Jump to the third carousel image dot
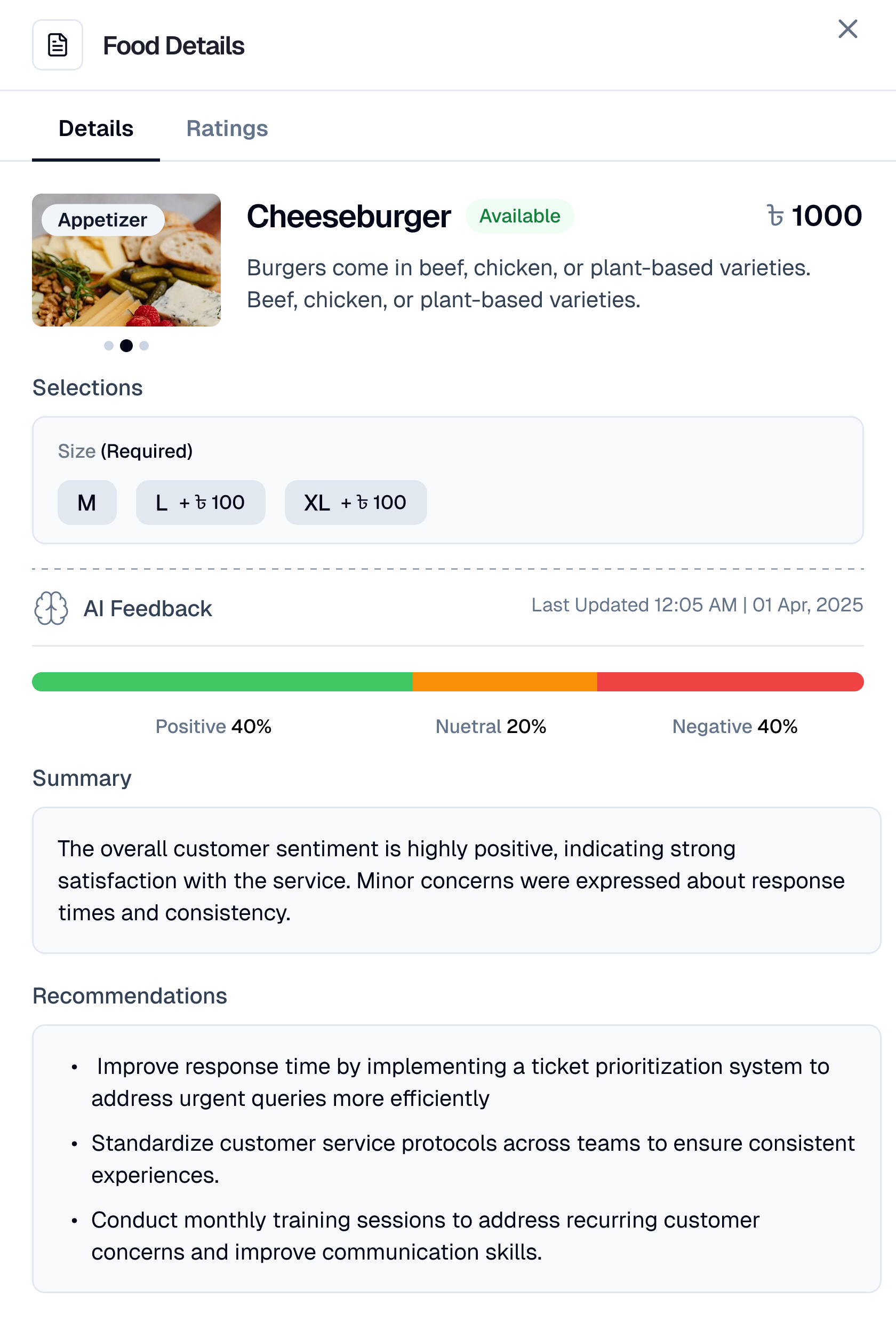Image resolution: width=896 pixels, height=1338 pixels. tap(144, 346)
